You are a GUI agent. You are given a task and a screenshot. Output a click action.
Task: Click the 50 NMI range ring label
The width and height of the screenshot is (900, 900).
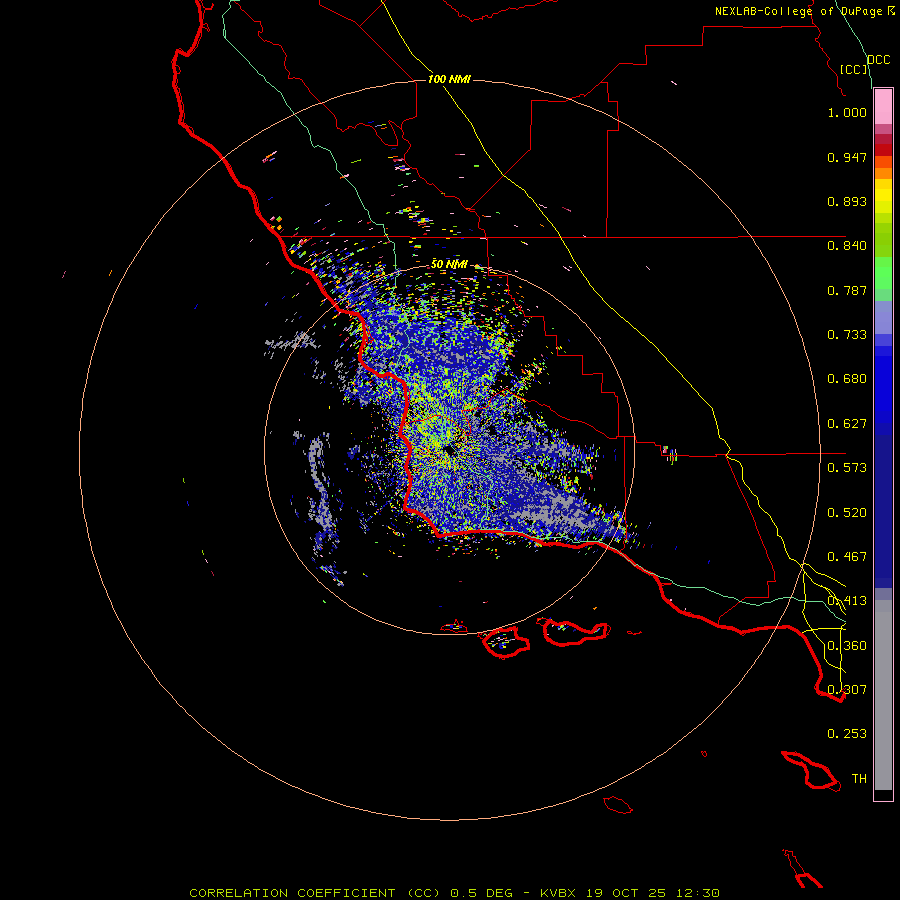449,264
